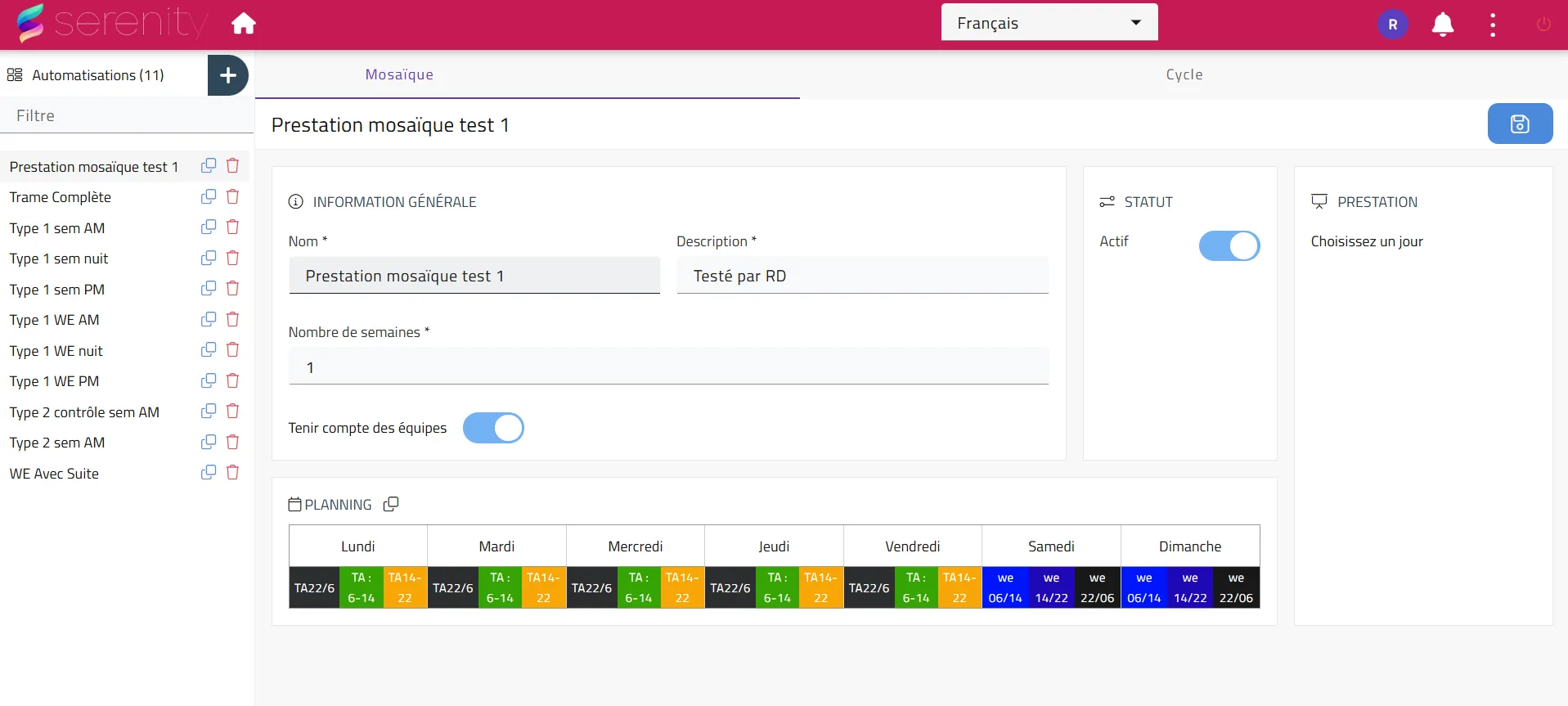Select Dimanche black we 22/06 shift
This screenshot has height=706, width=1568.
tap(1236, 587)
